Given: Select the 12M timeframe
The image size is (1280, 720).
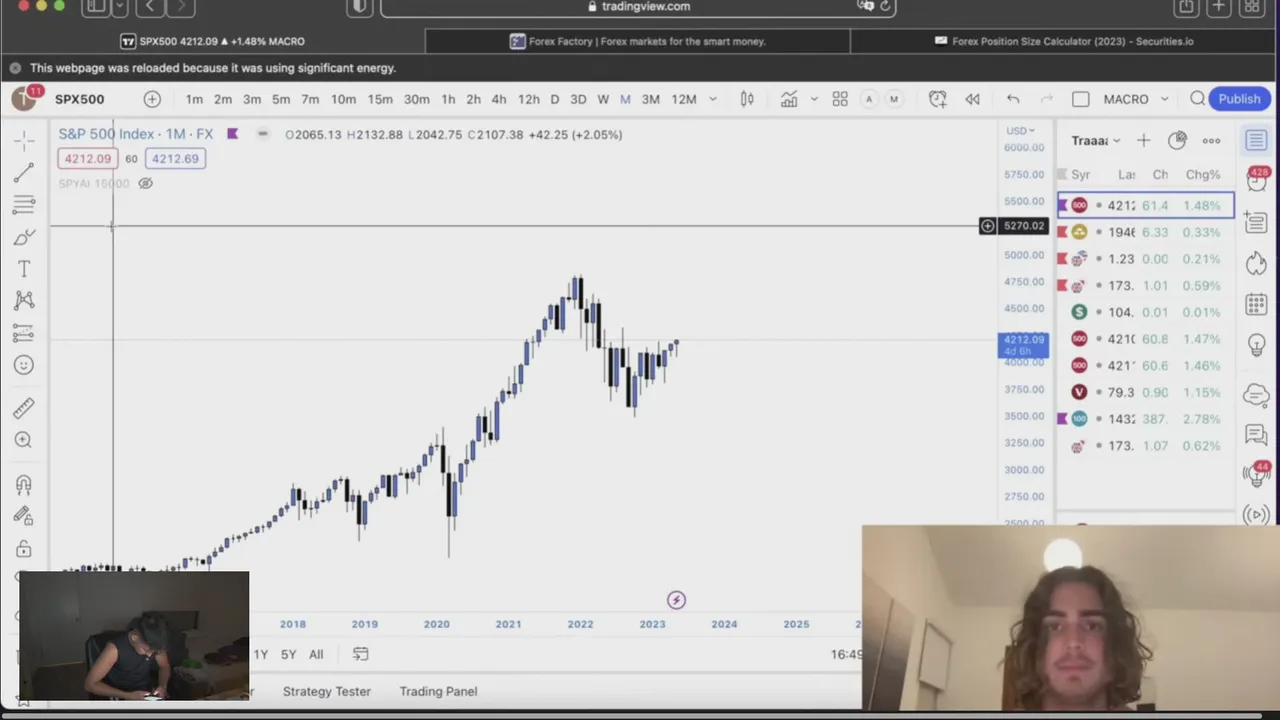Looking at the screenshot, I should pyautogui.click(x=684, y=99).
